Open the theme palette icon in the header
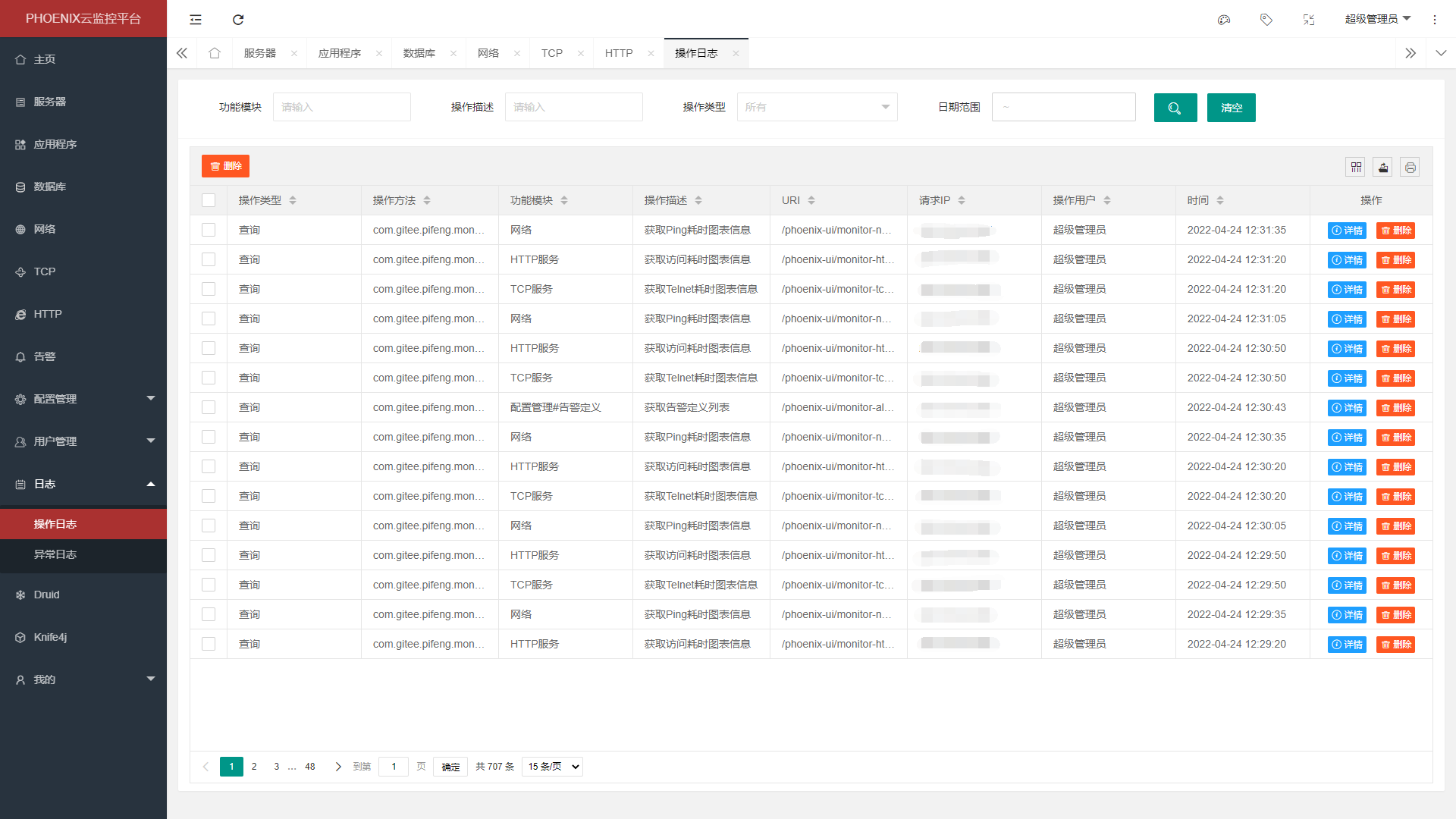The height and width of the screenshot is (819, 1456). point(1223,20)
